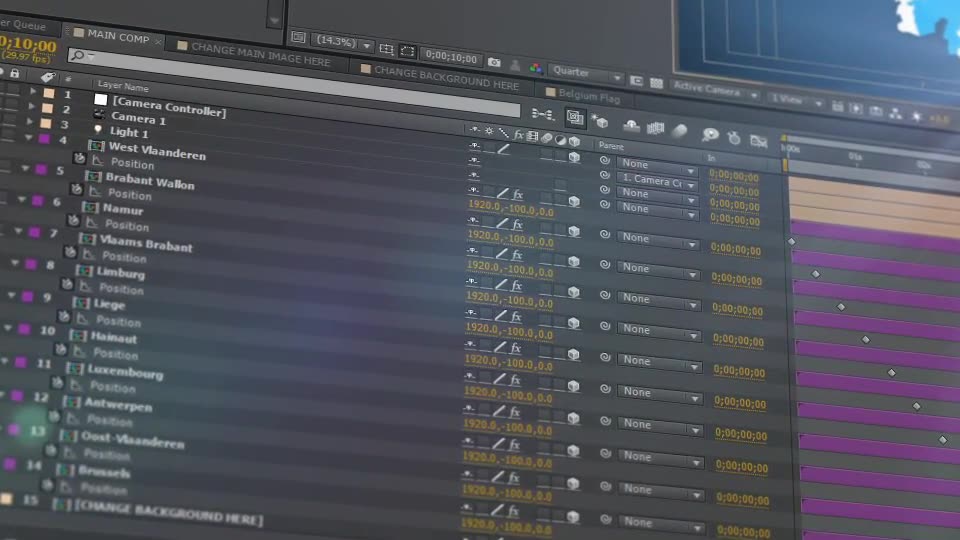The height and width of the screenshot is (540, 960).
Task: Switch to CHANGE BACKGROUND HERE tab
Action: point(446,77)
